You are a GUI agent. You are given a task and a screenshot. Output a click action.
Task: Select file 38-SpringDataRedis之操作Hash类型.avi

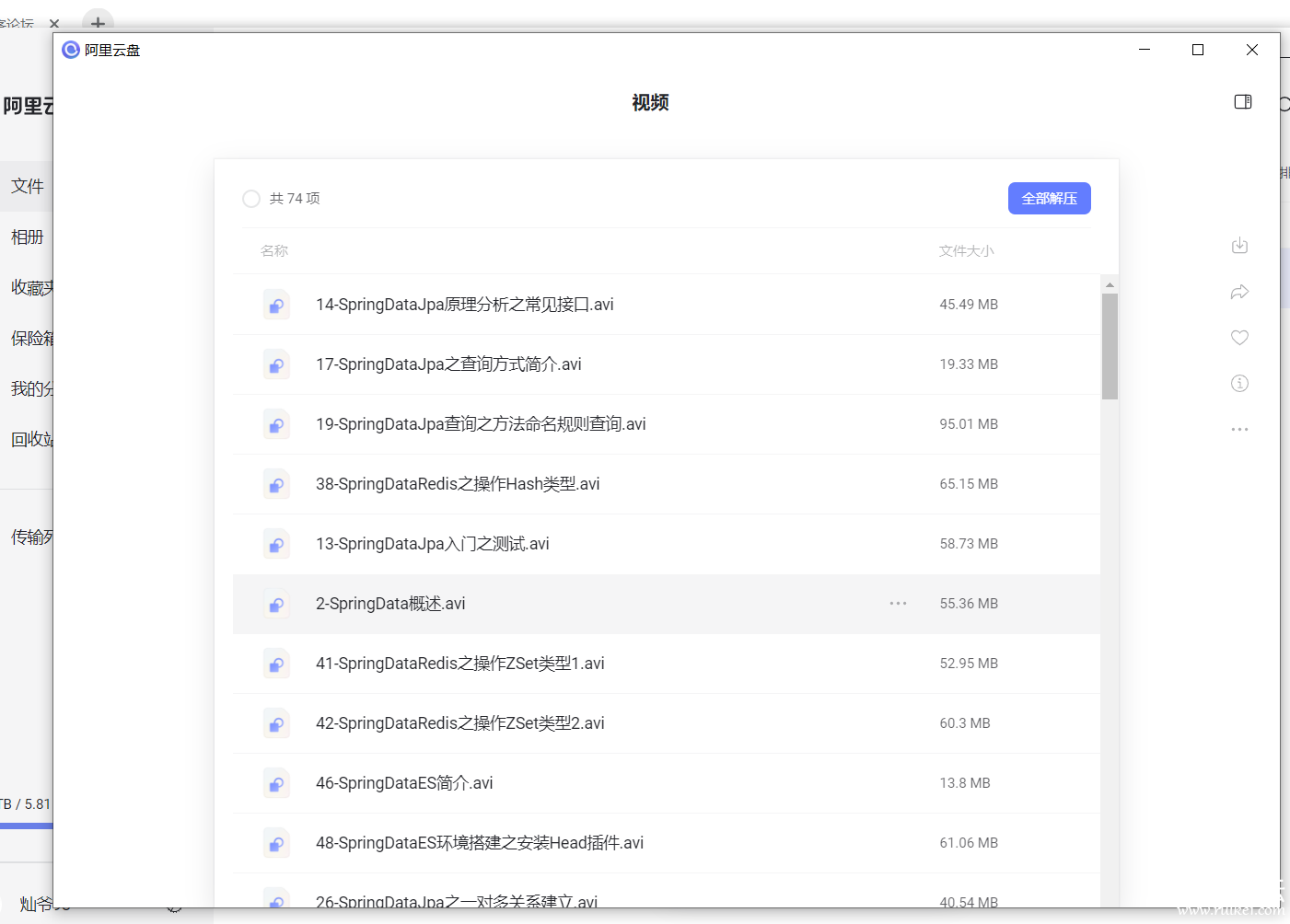tap(458, 484)
